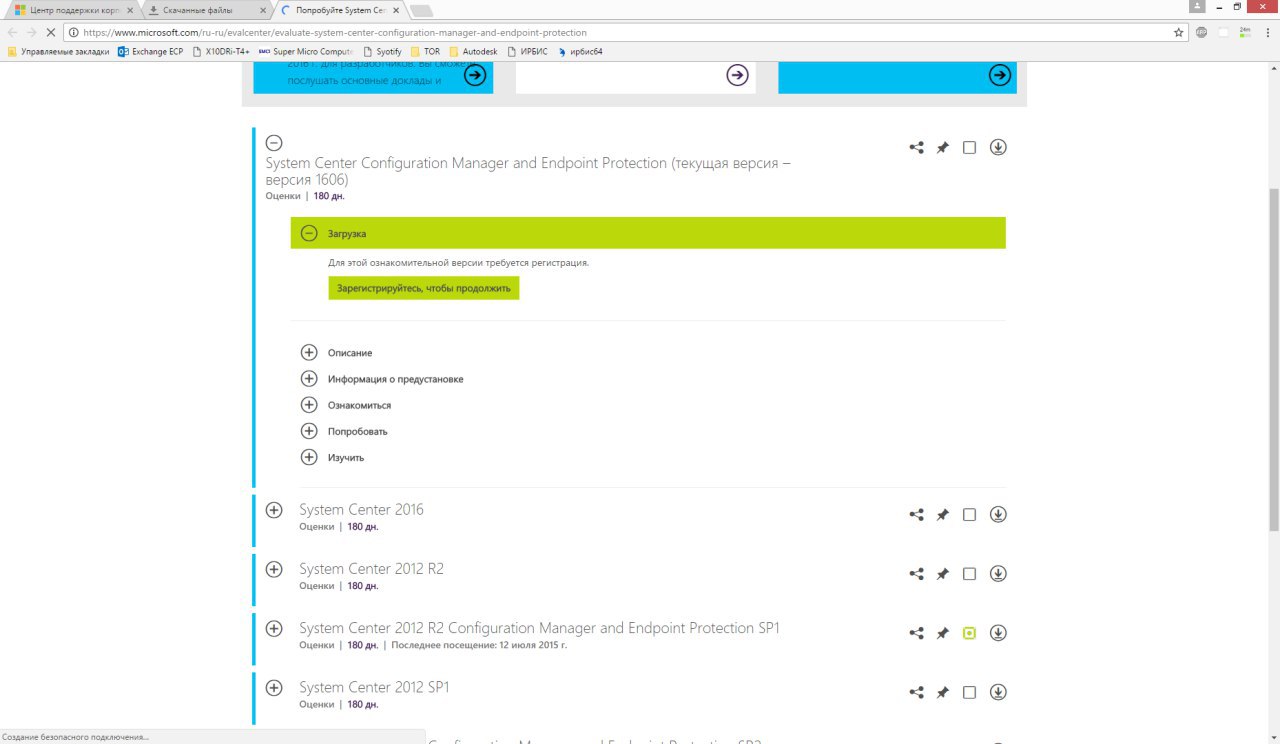Expand the Описание section

pyautogui.click(x=309, y=353)
